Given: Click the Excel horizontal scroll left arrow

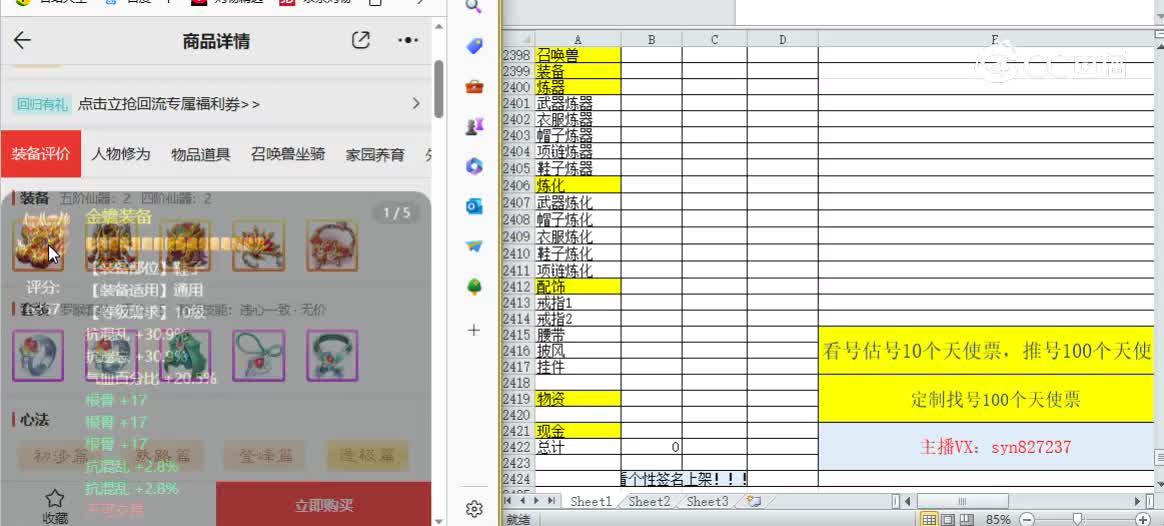Looking at the screenshot, I should [x=909, y=502].
